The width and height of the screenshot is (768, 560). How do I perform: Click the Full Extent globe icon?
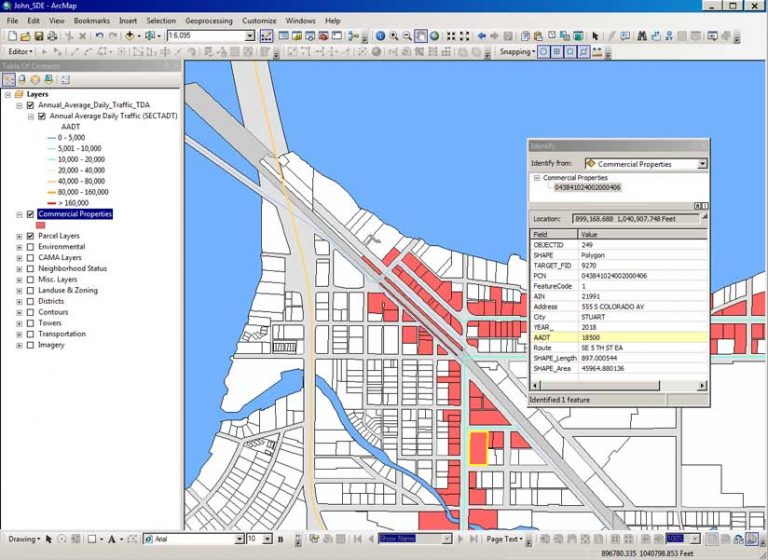tap(435, 36)
